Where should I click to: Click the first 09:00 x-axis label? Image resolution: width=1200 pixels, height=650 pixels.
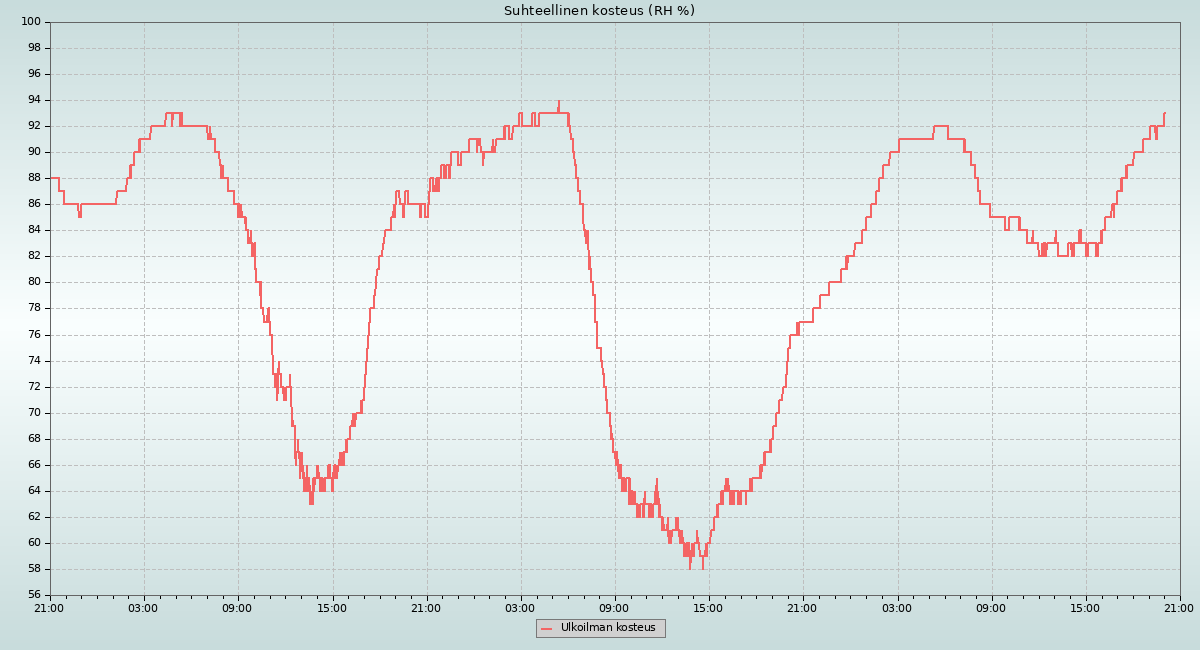(x=237, y=607)
